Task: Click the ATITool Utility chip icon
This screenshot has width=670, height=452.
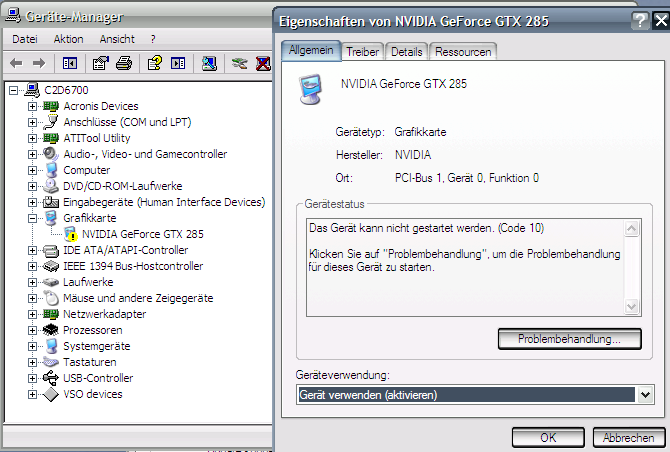Action: [51, 138]
